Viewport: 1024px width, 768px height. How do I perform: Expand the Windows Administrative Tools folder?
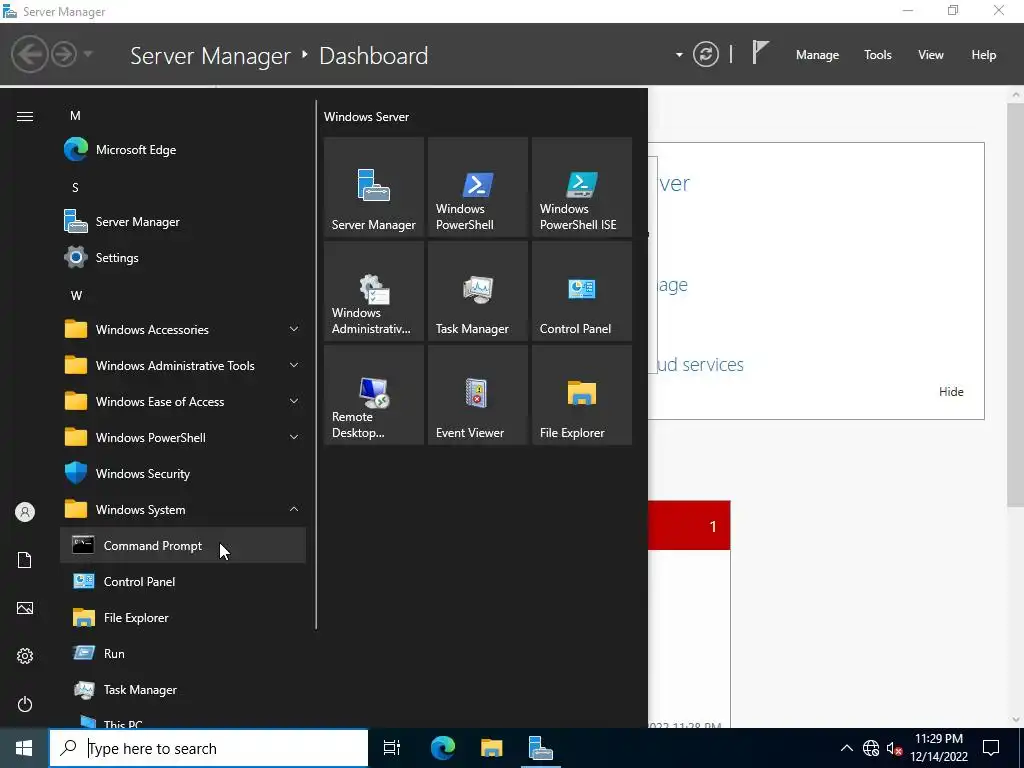183,365
